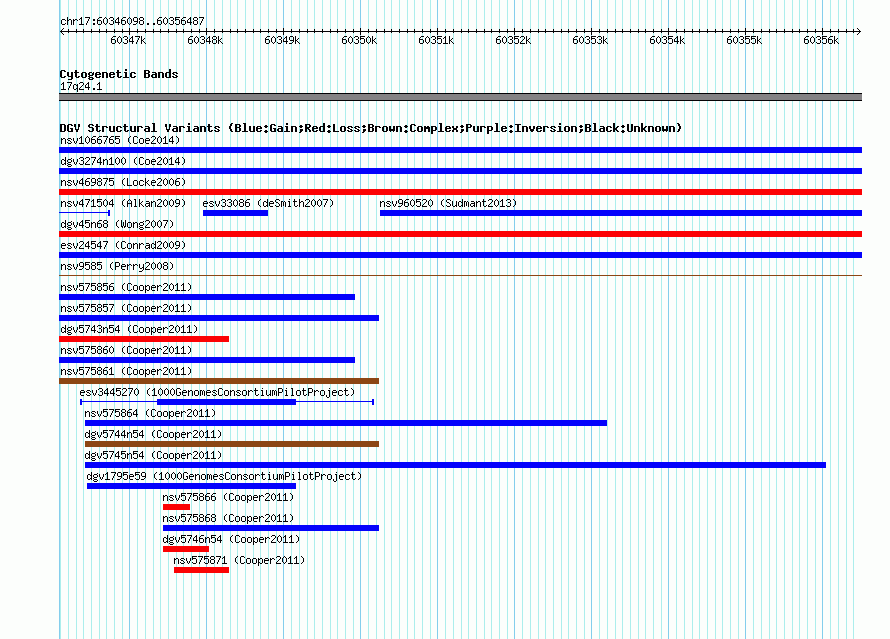Click the short blue esv33086 bar

(x=235, y=213)
